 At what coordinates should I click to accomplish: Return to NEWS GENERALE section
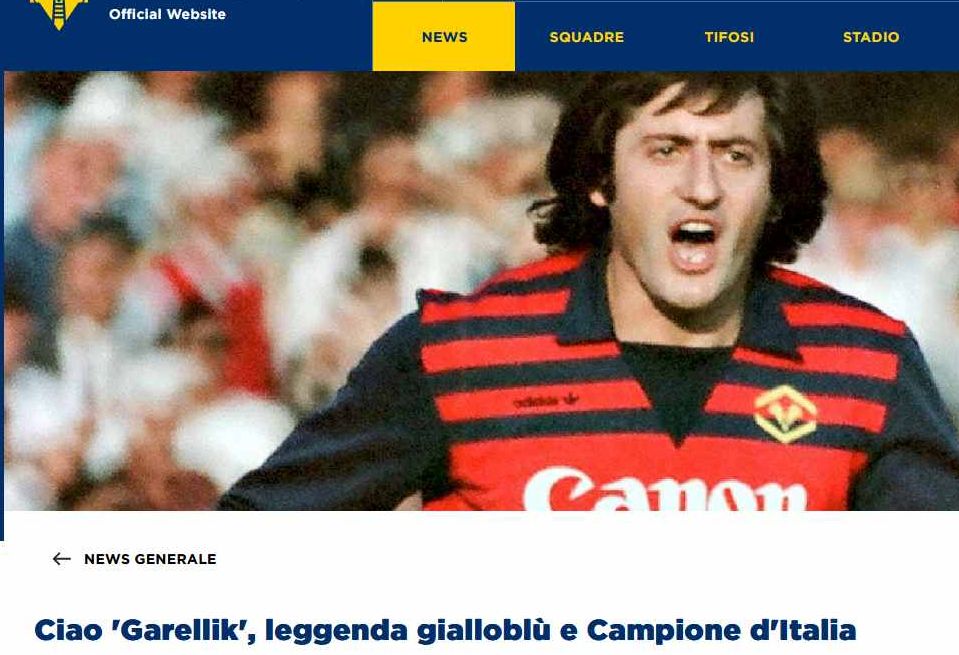coord(150,559)
